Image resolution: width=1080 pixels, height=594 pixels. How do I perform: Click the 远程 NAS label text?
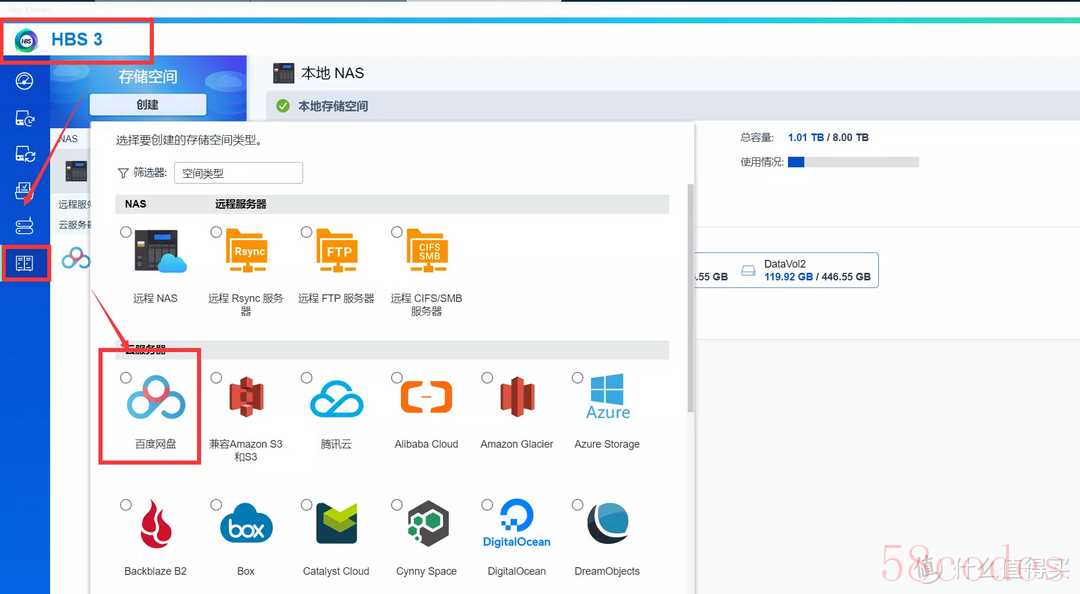[155, 298]
